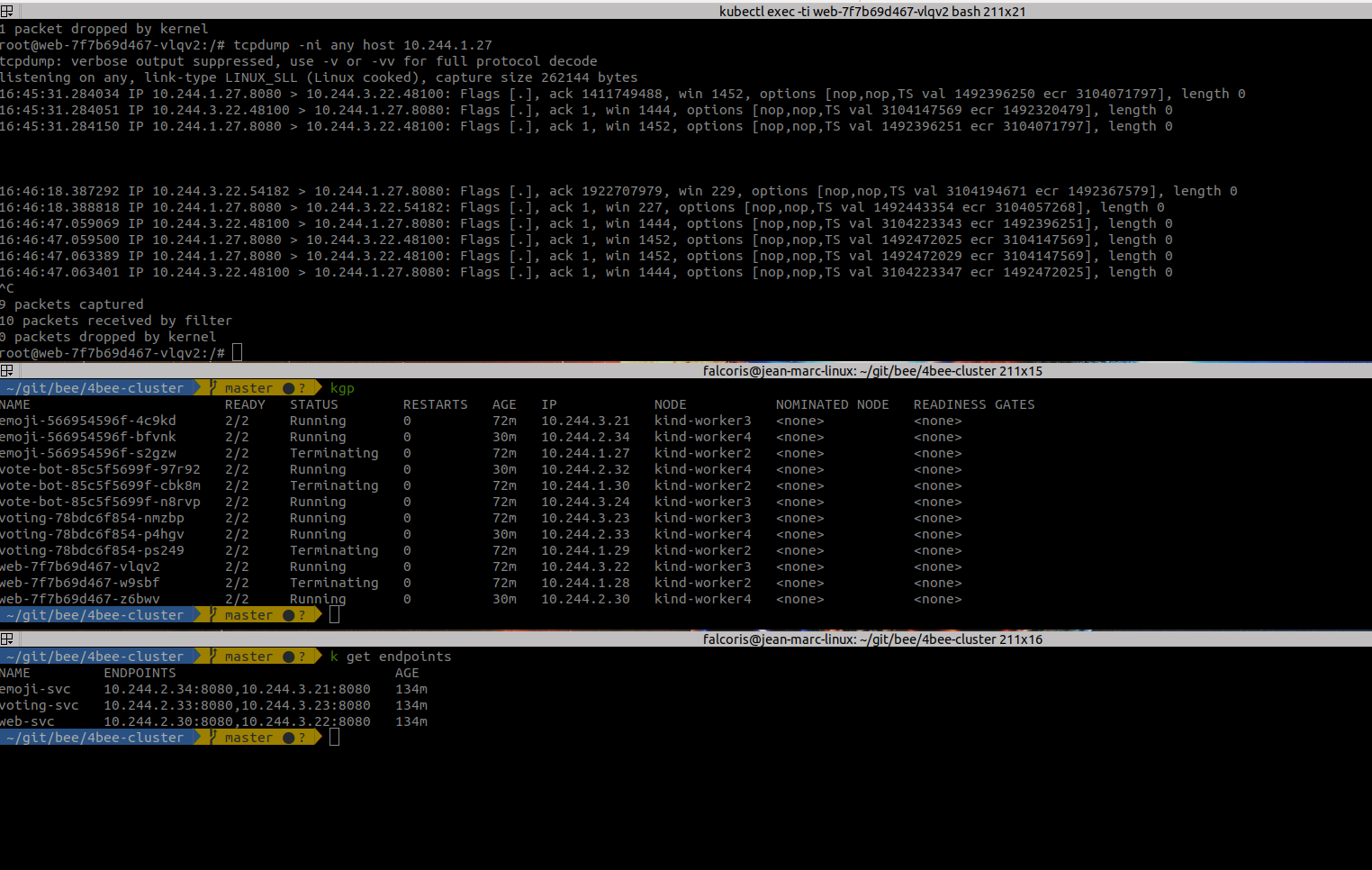Click the ~/git/bee/4bee-cluster path in kgp prompt

(x=95, y=388)
